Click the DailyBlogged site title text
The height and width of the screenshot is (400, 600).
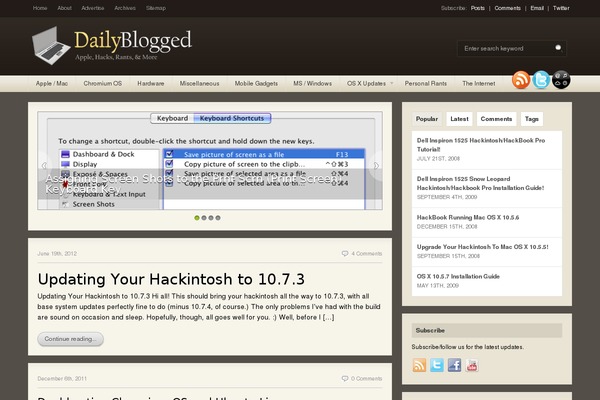pyautogui.click(x=132, y=41)
